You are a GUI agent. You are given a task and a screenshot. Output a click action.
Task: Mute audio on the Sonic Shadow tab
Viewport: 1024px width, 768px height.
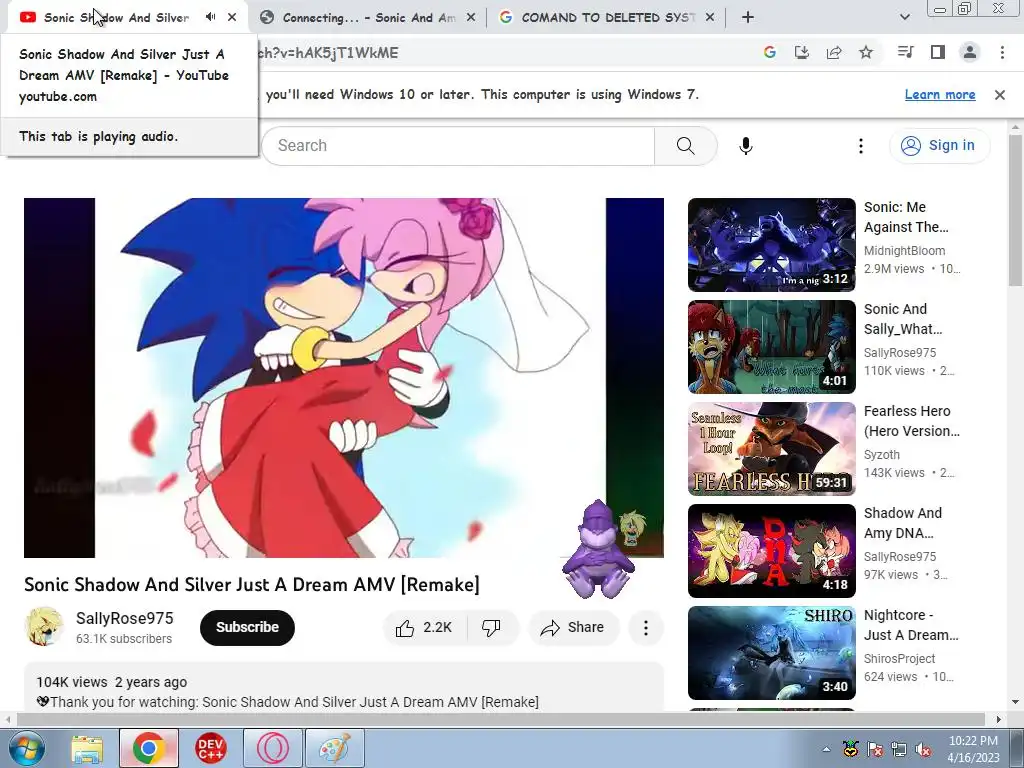click(x=210, y=17)
